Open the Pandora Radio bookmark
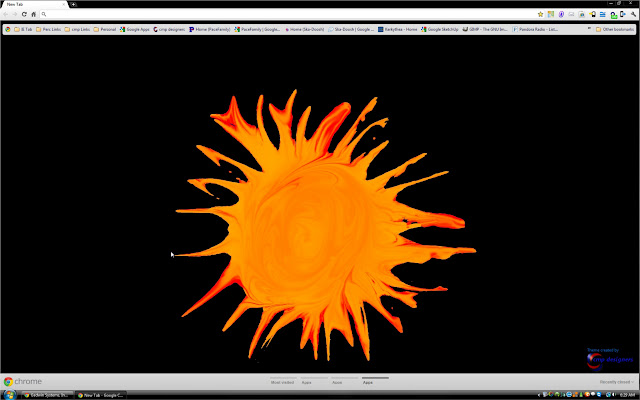The width and height of the screenshot is (640, 400). click(x=535, y=29)
